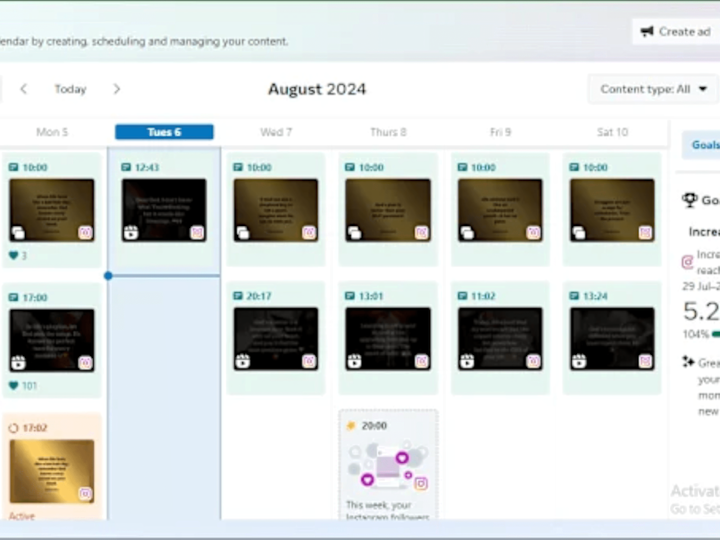The width and height of the screenshot is (720, 540).
Task: Click the trophy icon in Goals panel
Action: point(690,200)
